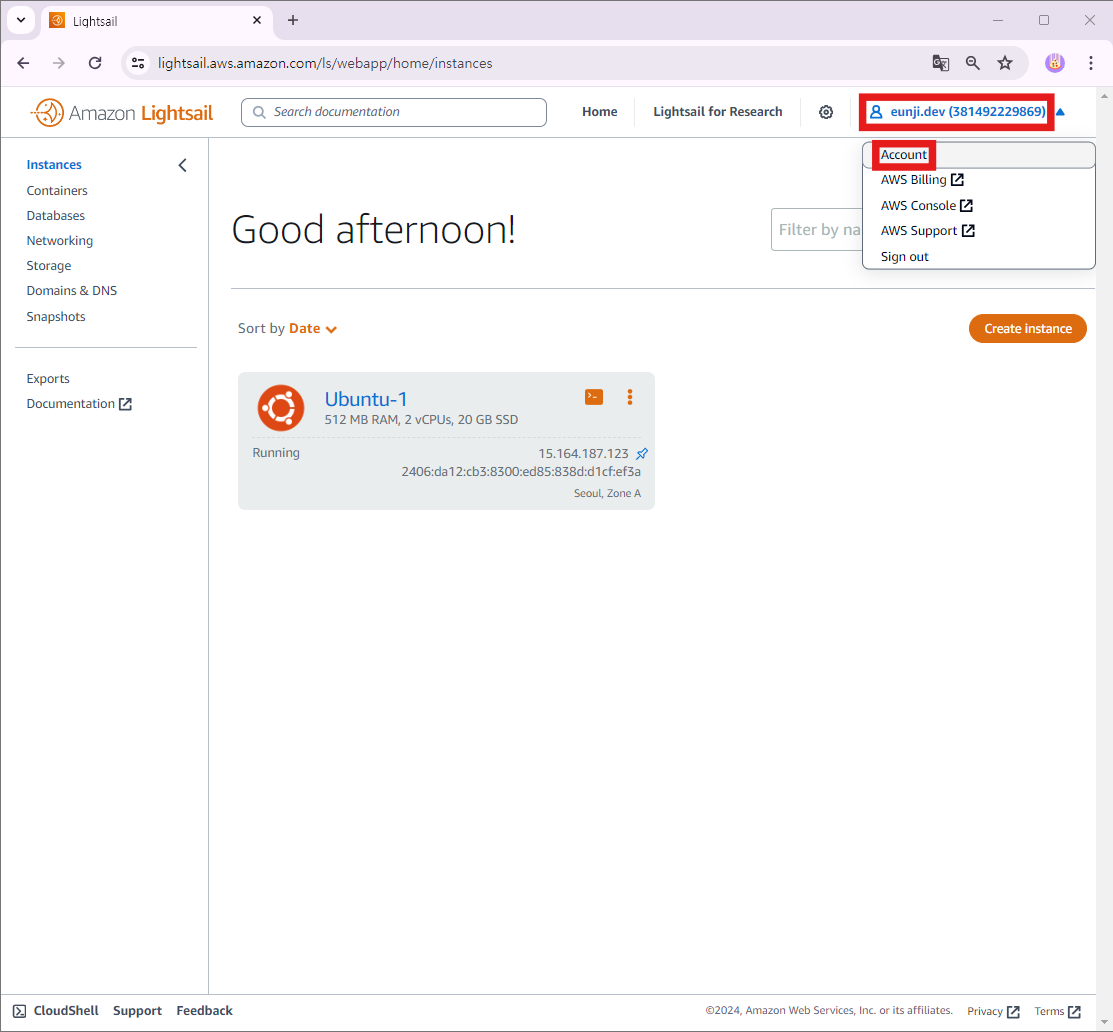The image size is (1113, 1032).
Task: Go forward in browser history
Action: pos(59,63)
